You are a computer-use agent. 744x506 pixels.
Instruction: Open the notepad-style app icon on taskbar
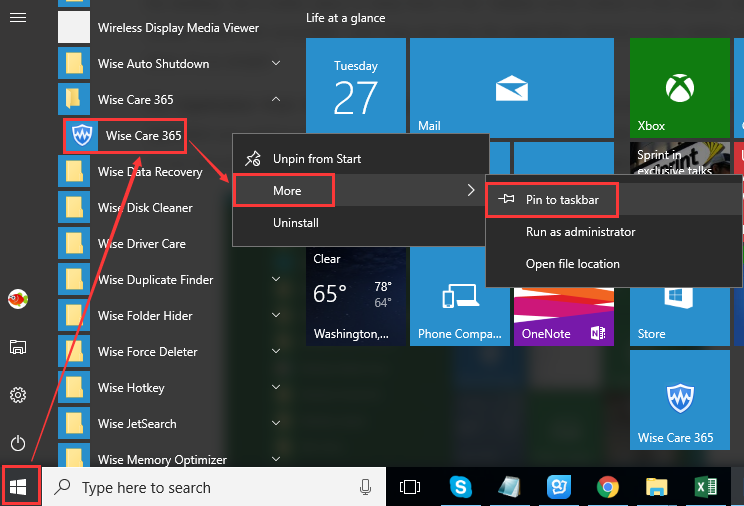pos(510,487)
